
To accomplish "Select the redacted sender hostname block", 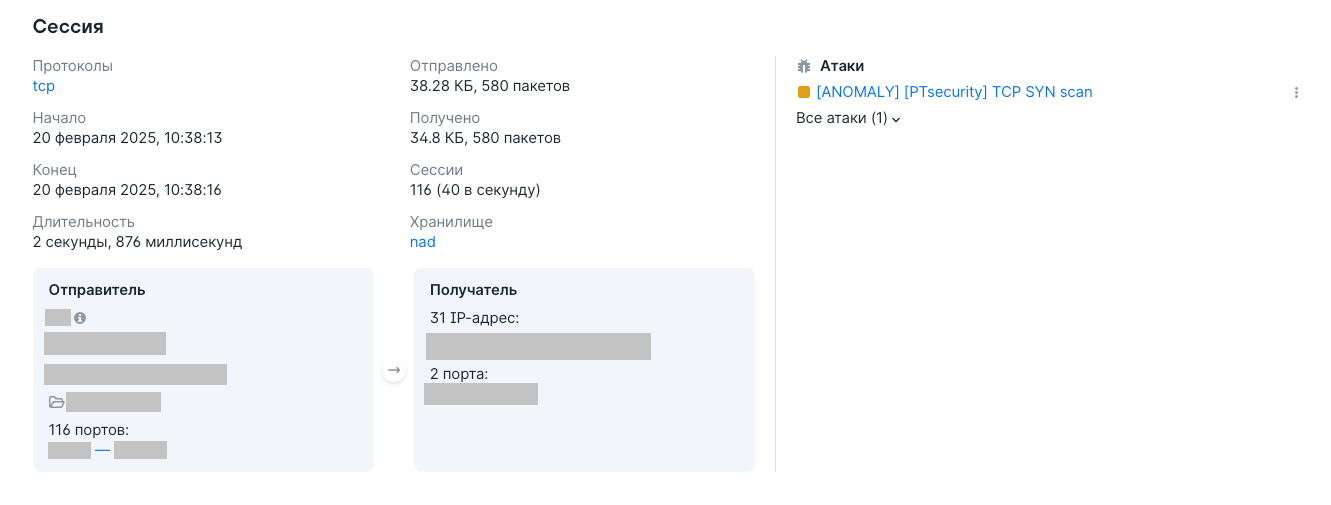I will pos(136,374).
